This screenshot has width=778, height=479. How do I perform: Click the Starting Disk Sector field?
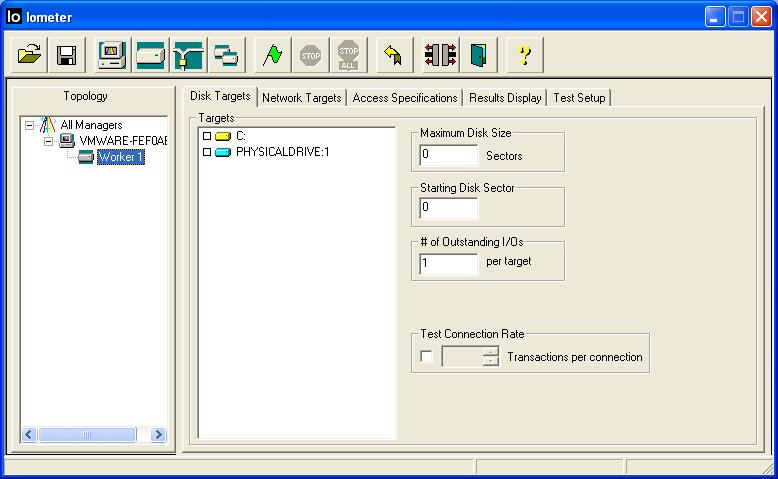[x=449, y=207]
